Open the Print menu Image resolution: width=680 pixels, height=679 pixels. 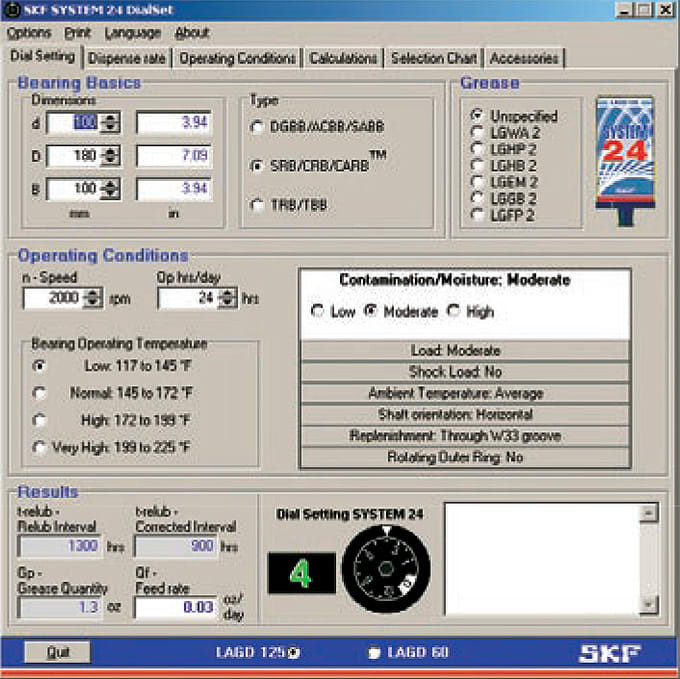point(78,33)
